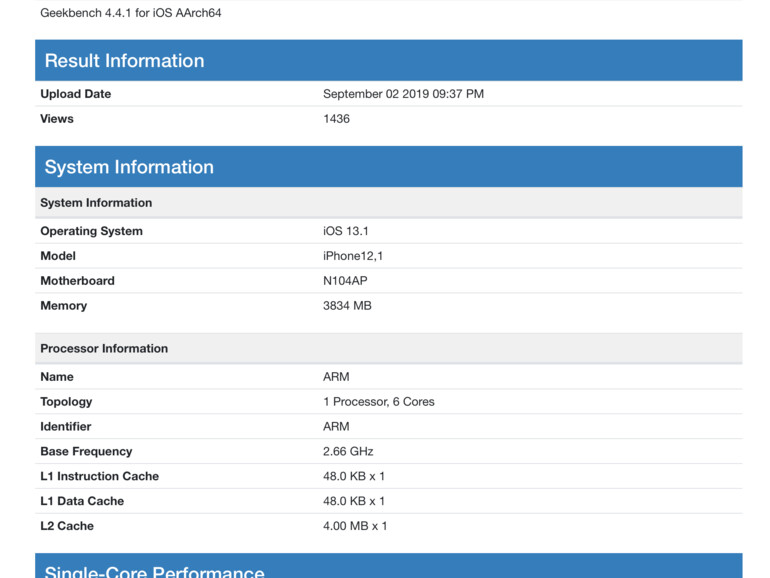The height and width of the screenshot is (578, 770).
Task: Select the views count 1436
Action: pyautogui.click(x=336, y=119)
